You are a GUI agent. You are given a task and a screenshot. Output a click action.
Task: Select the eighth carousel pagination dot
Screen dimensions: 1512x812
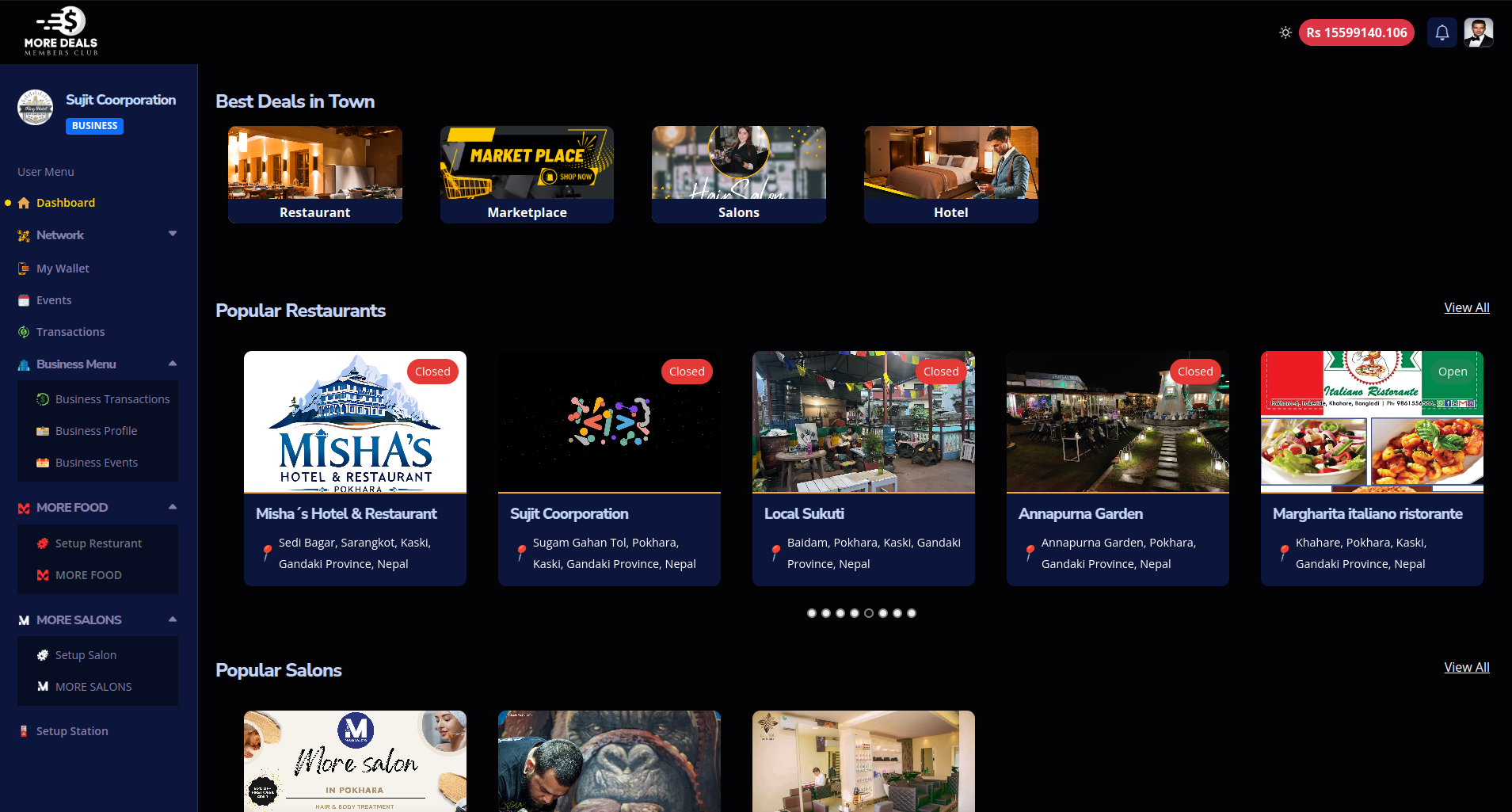click(x=912, y=613)
